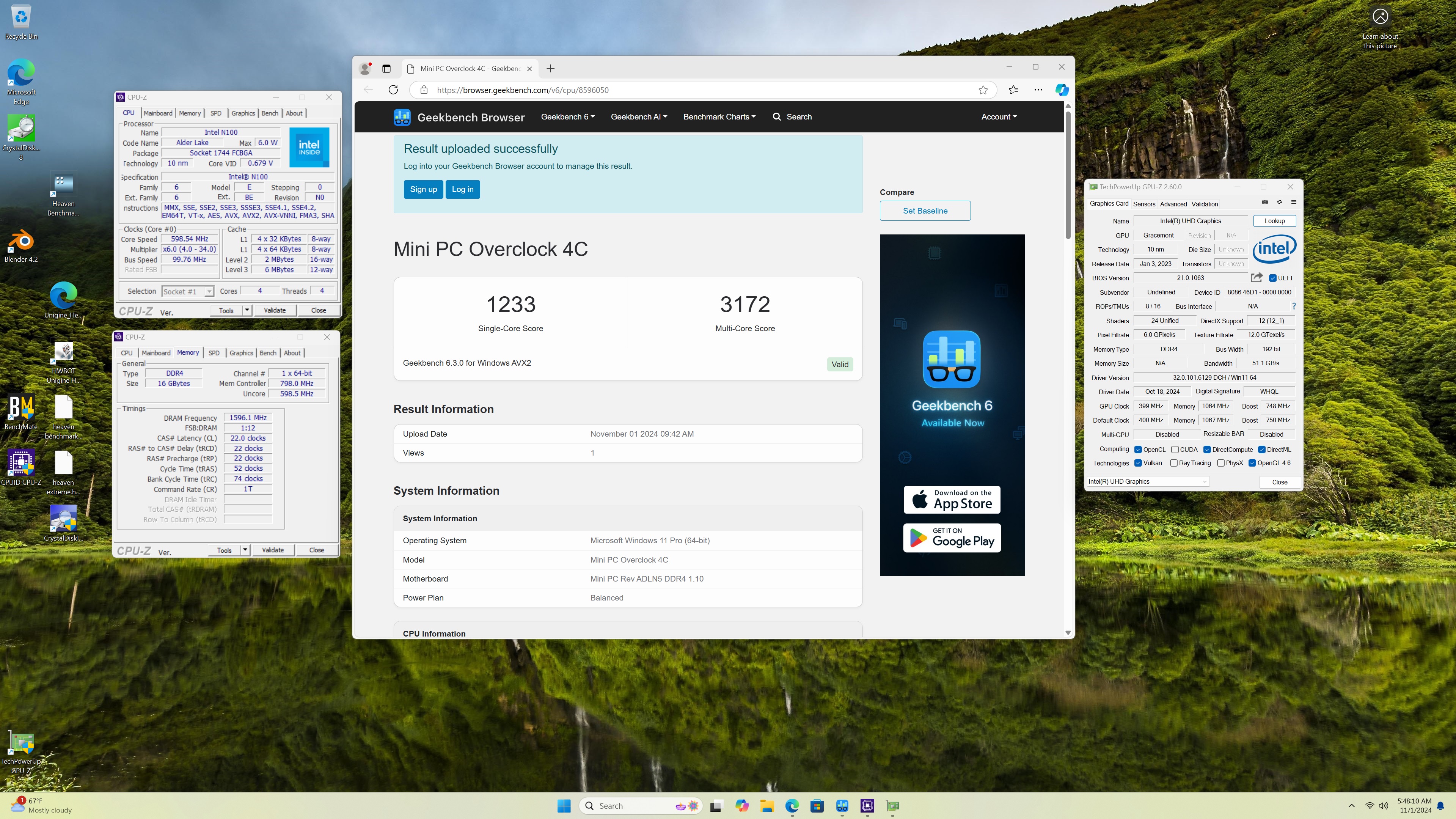1456x819 pixels.
Task: Switch to Bench tab in bottom CPU-Z
Action: (268, 353)
